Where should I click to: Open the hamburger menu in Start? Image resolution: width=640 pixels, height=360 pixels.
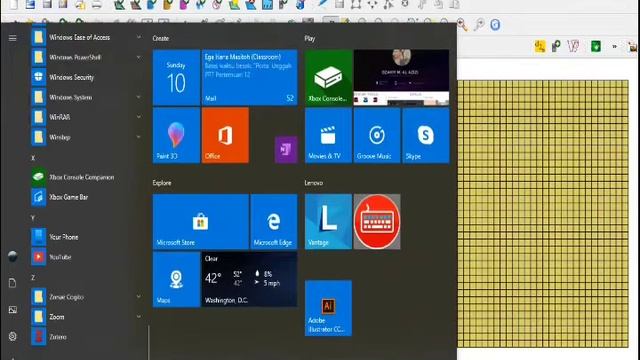coord(13,38)
